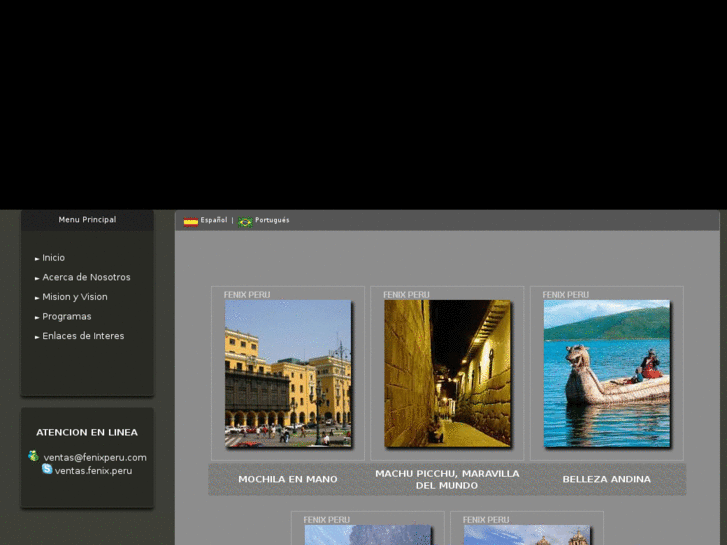Click the Spanish flag icon

click(191, 222)
